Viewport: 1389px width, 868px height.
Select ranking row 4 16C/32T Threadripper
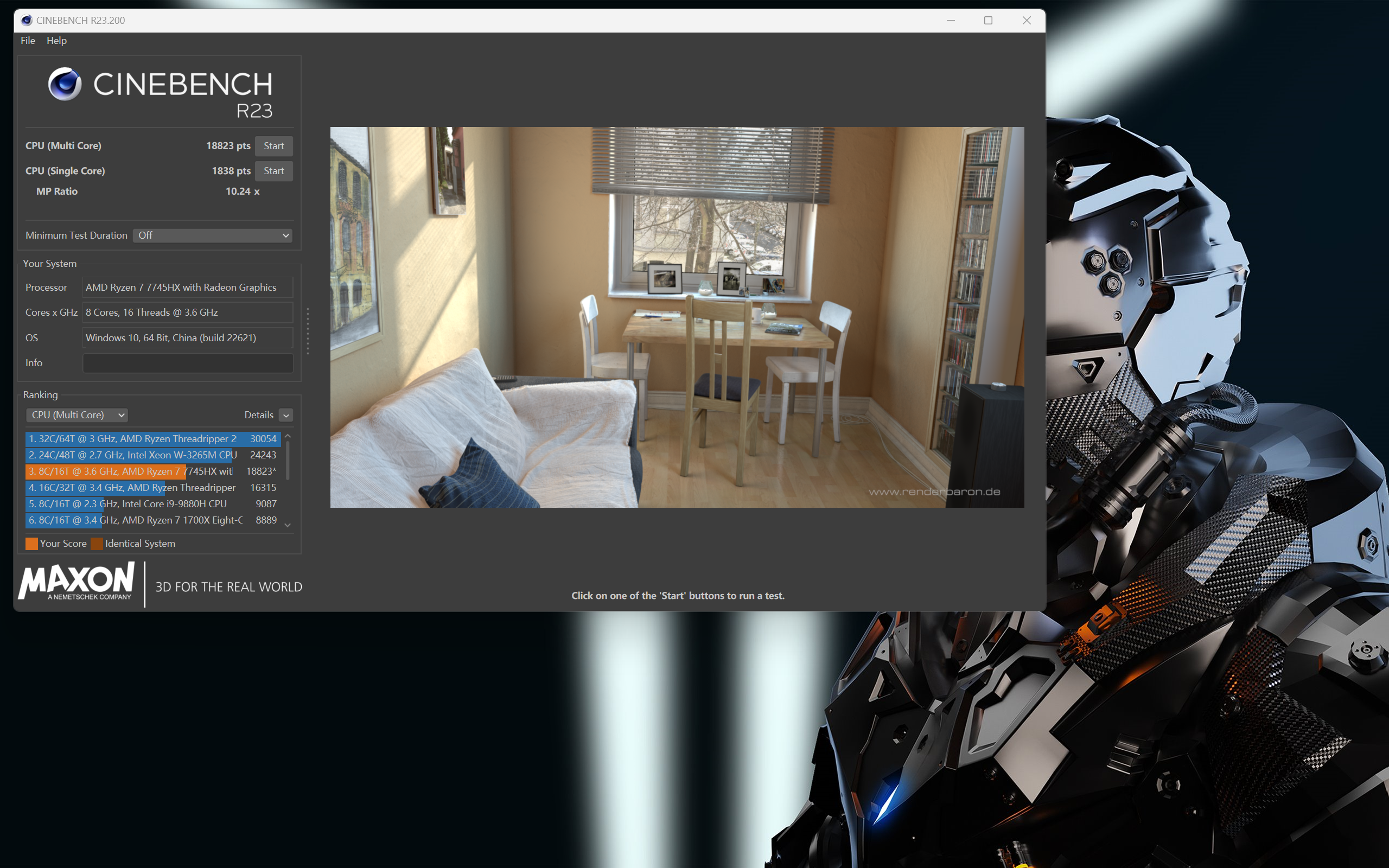152,487
